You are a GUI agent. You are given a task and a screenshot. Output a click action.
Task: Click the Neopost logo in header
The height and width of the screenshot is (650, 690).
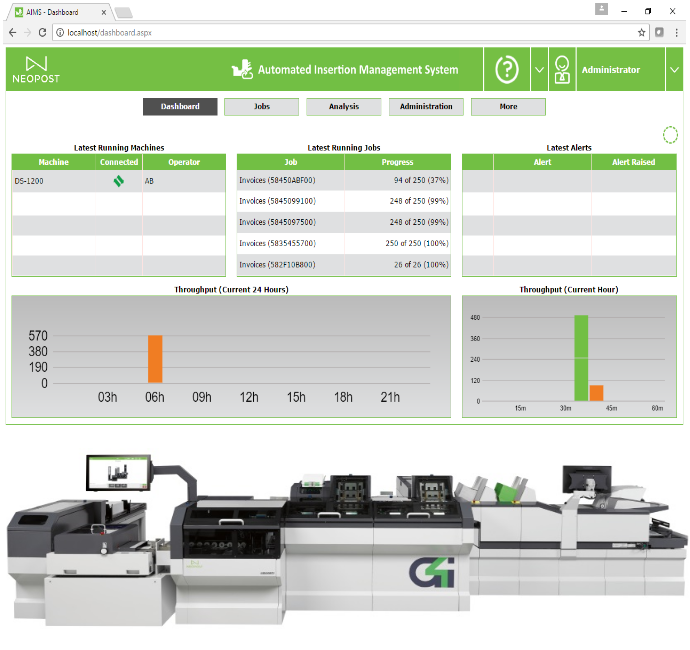[x=35, y=68]
